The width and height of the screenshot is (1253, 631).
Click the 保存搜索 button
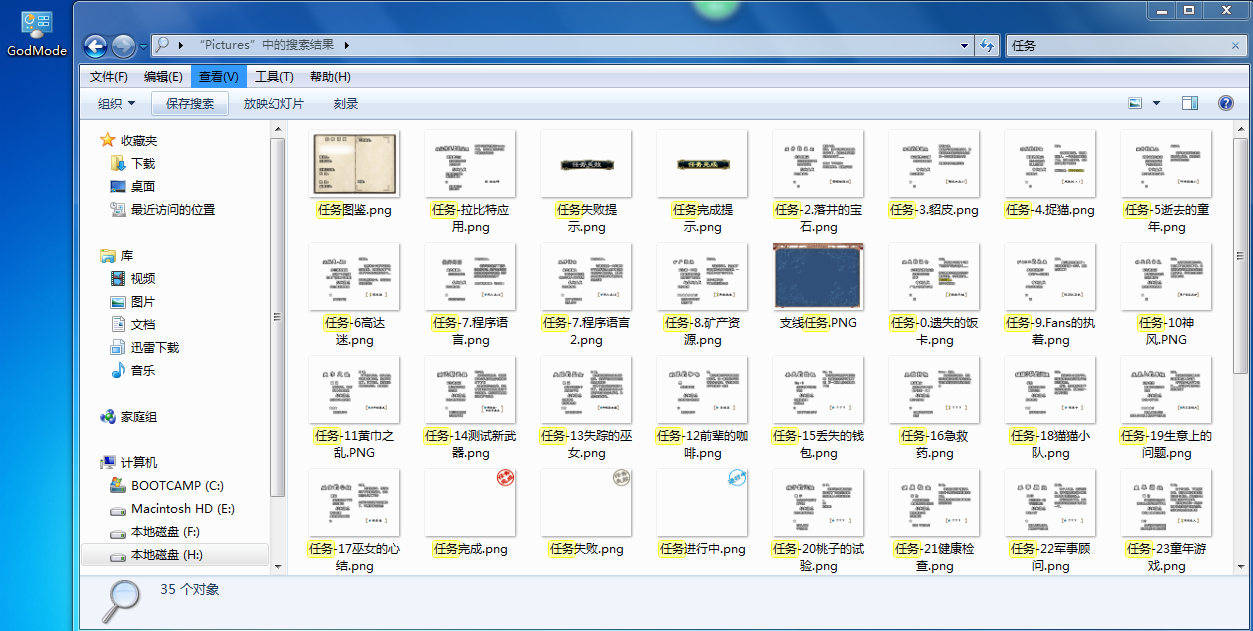[190, 103]
